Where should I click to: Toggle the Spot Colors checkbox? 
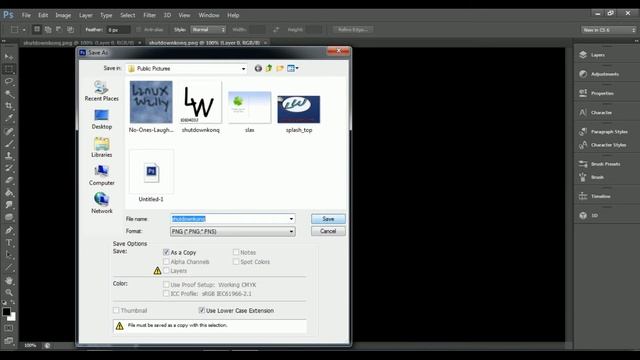tap(236, 262)
